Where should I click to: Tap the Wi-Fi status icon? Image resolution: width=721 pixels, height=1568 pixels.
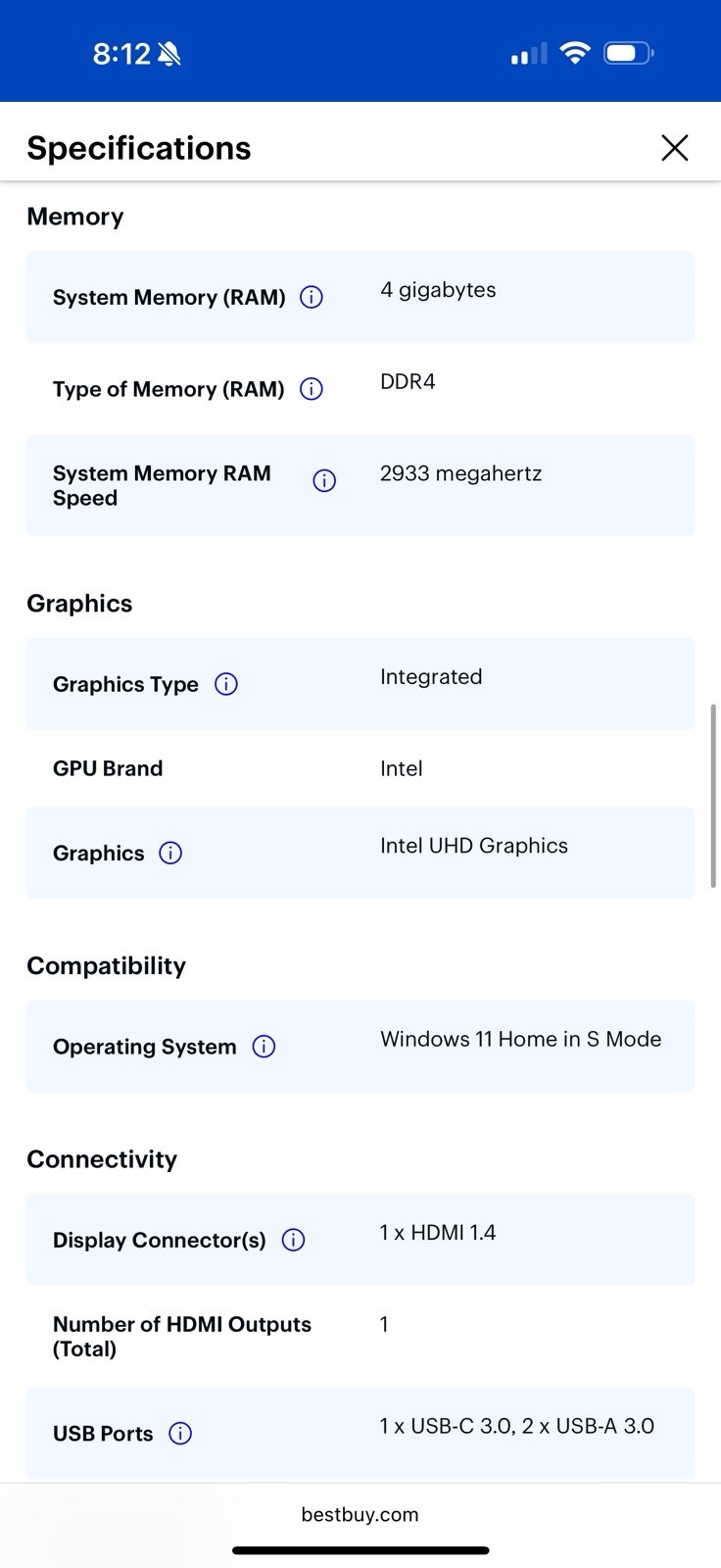(575, 53)
